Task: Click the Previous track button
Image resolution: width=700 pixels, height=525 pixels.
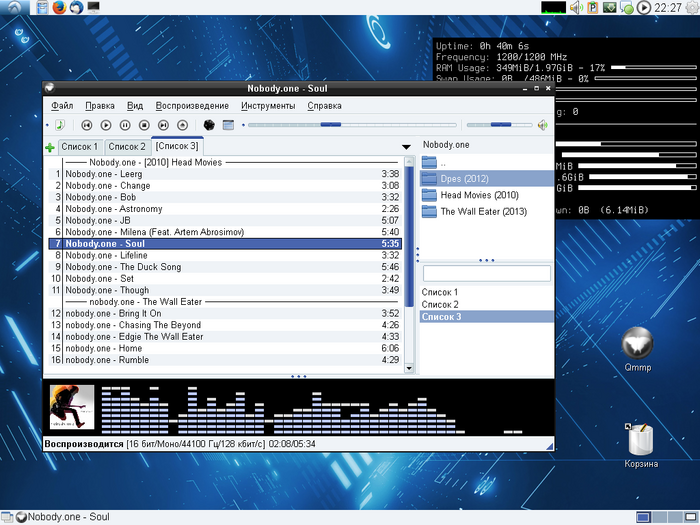Action: 87,125
